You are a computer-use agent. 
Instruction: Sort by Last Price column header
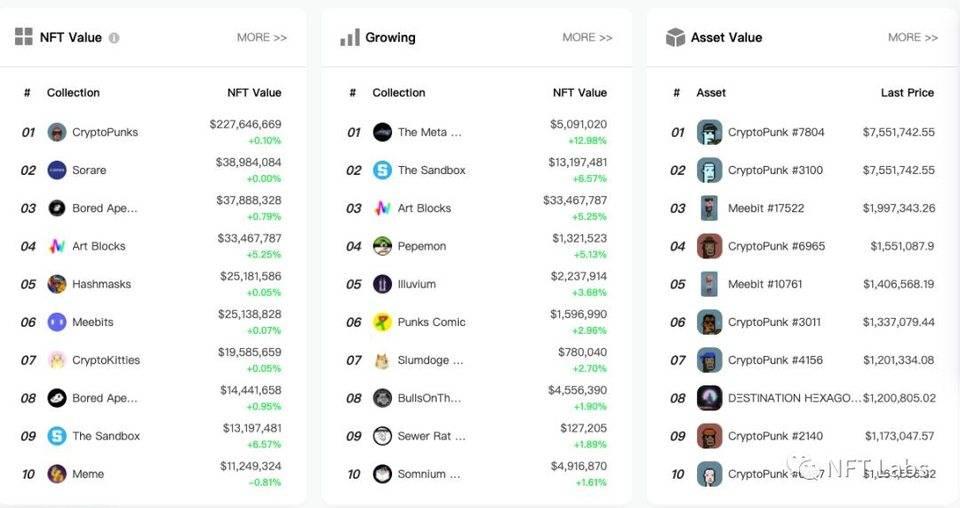point(907,93)
